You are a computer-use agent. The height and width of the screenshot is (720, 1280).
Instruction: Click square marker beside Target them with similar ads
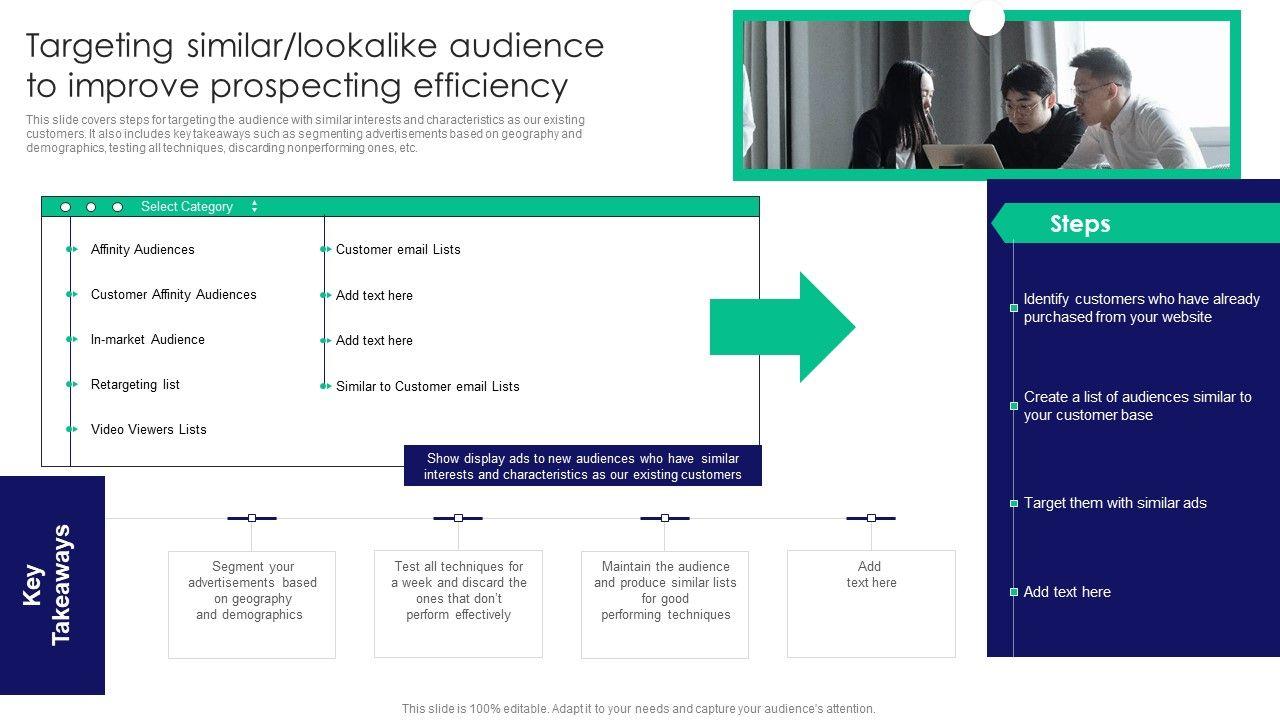pos(1014,504)
